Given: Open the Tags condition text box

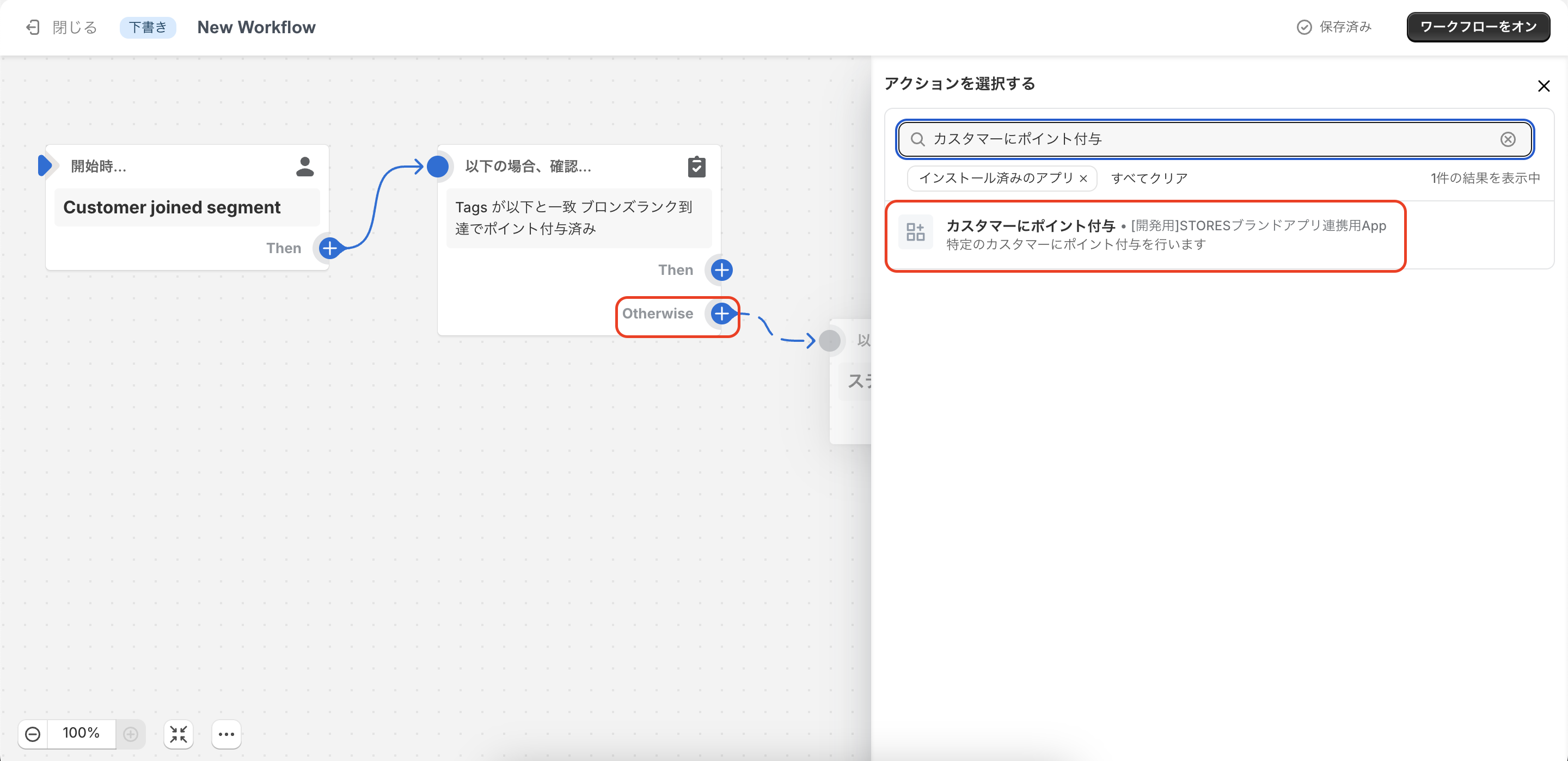Looking at the screenshot, I should click(x=578, y=218).
